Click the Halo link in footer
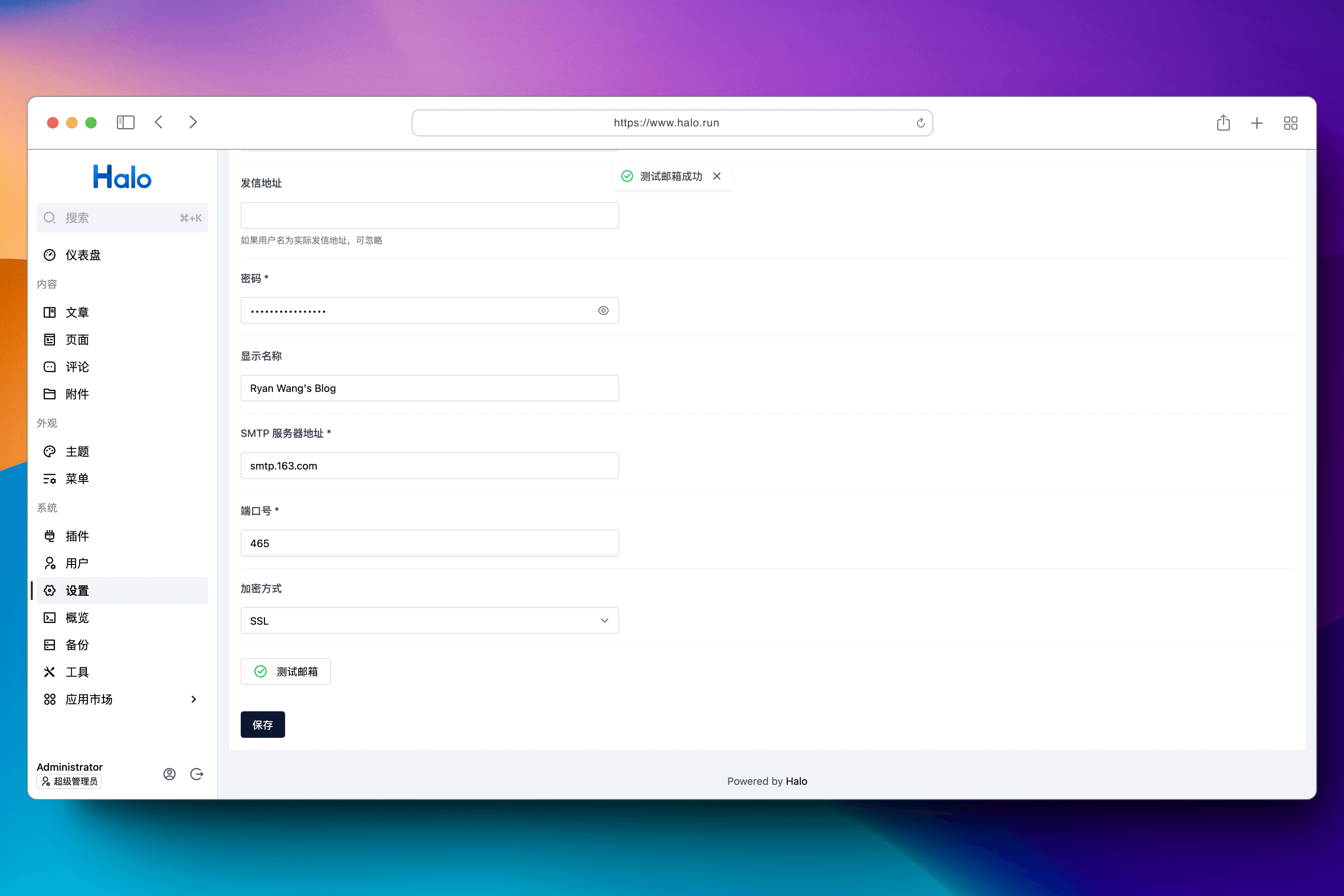 pyautogui.click(x=796, y=781)
